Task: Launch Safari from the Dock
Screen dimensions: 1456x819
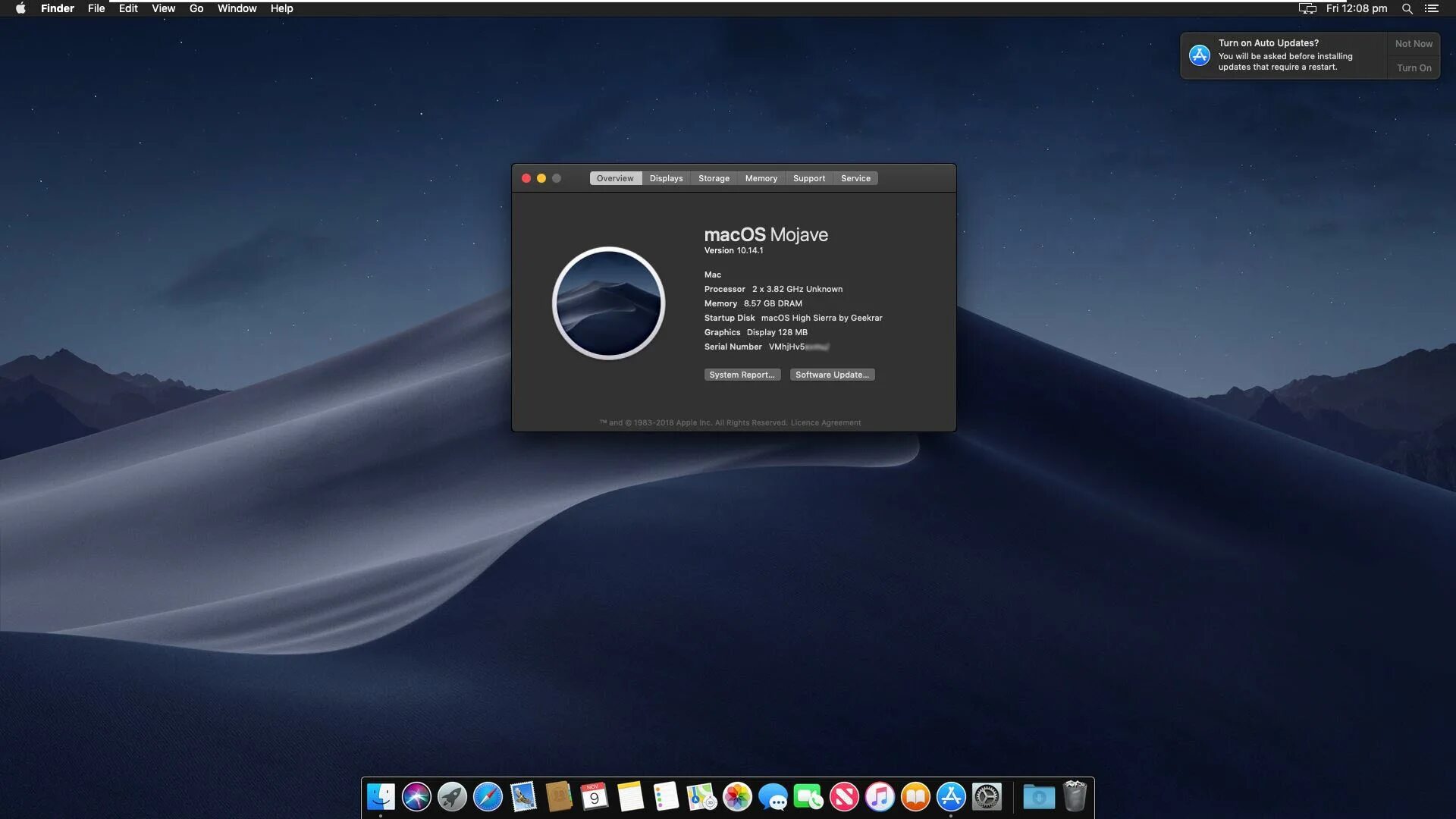Action: tap(488, 797)
